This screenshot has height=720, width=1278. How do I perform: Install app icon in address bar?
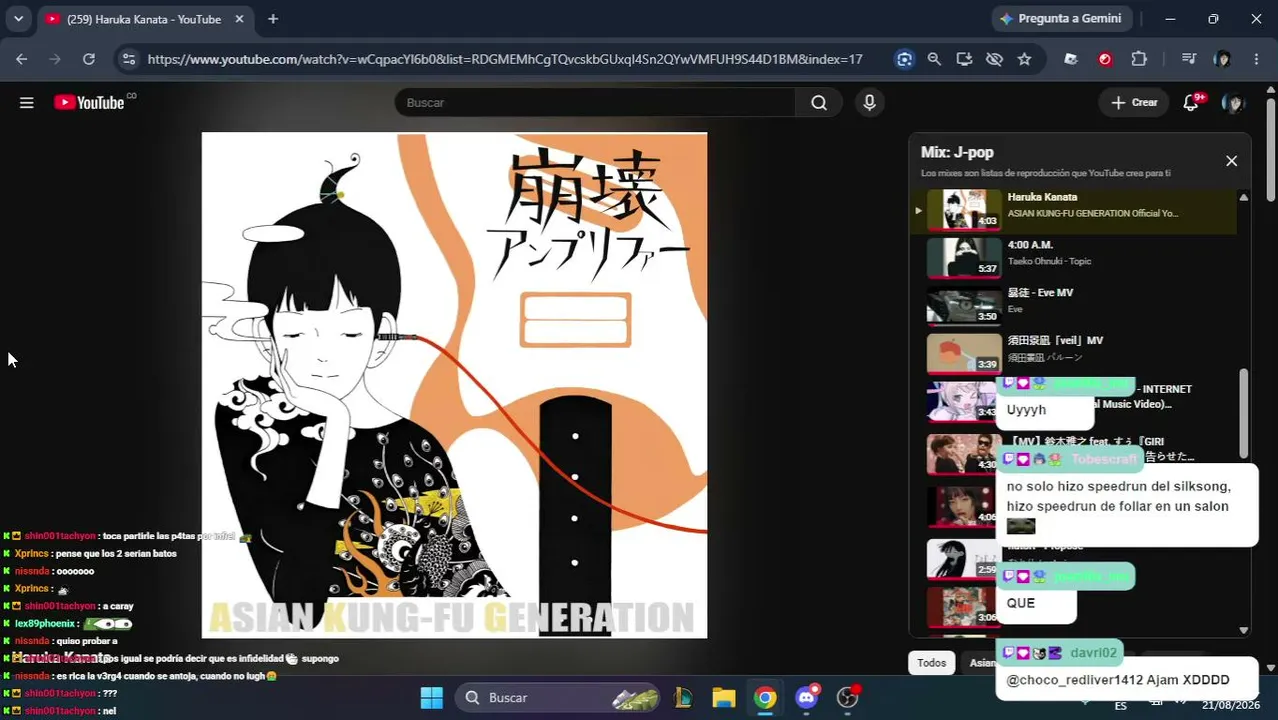(x=964, y=59)
